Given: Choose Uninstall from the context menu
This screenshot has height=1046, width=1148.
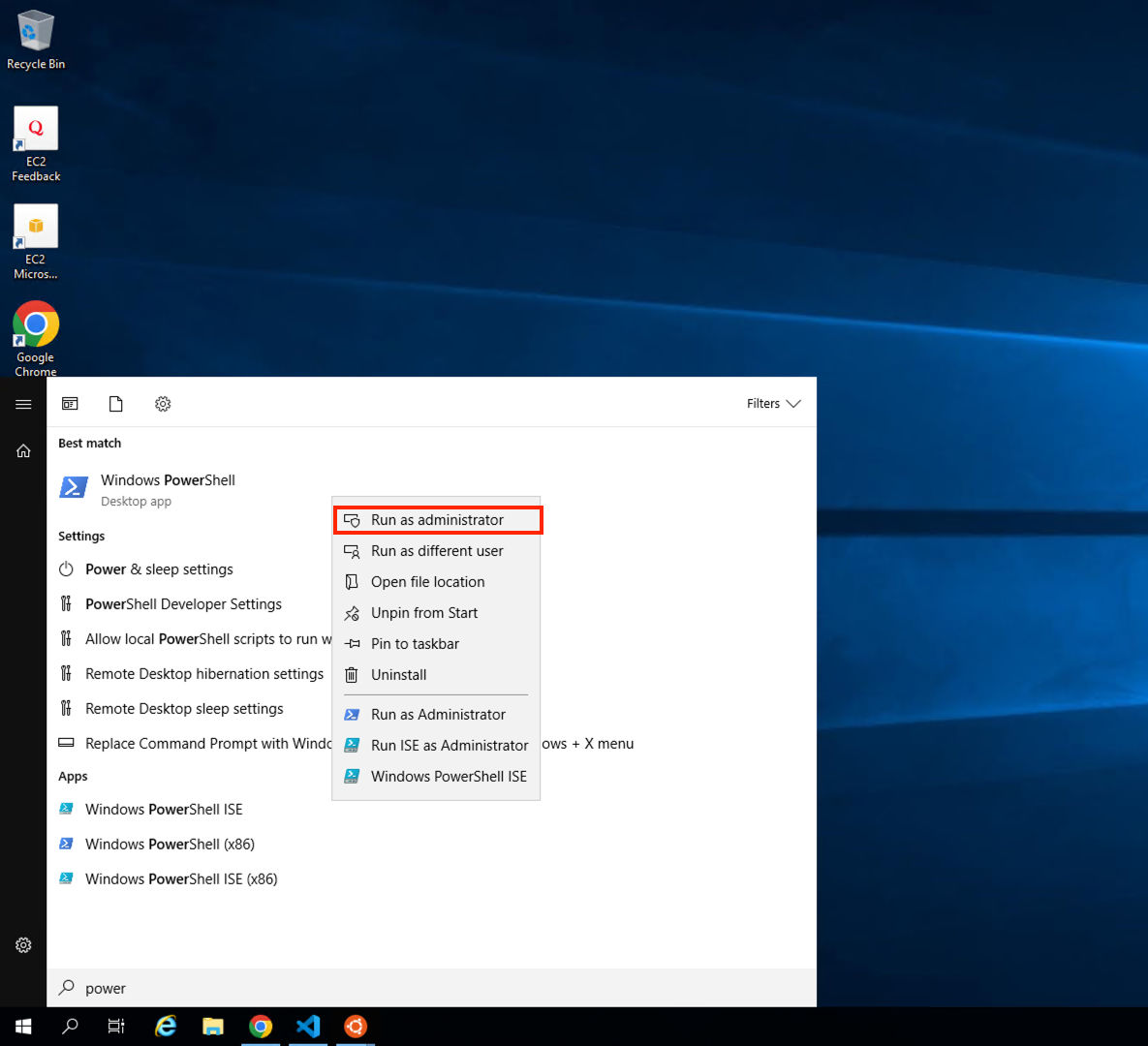Looking at the screenshot, I should pyautogui.click(x=398, y=675).
